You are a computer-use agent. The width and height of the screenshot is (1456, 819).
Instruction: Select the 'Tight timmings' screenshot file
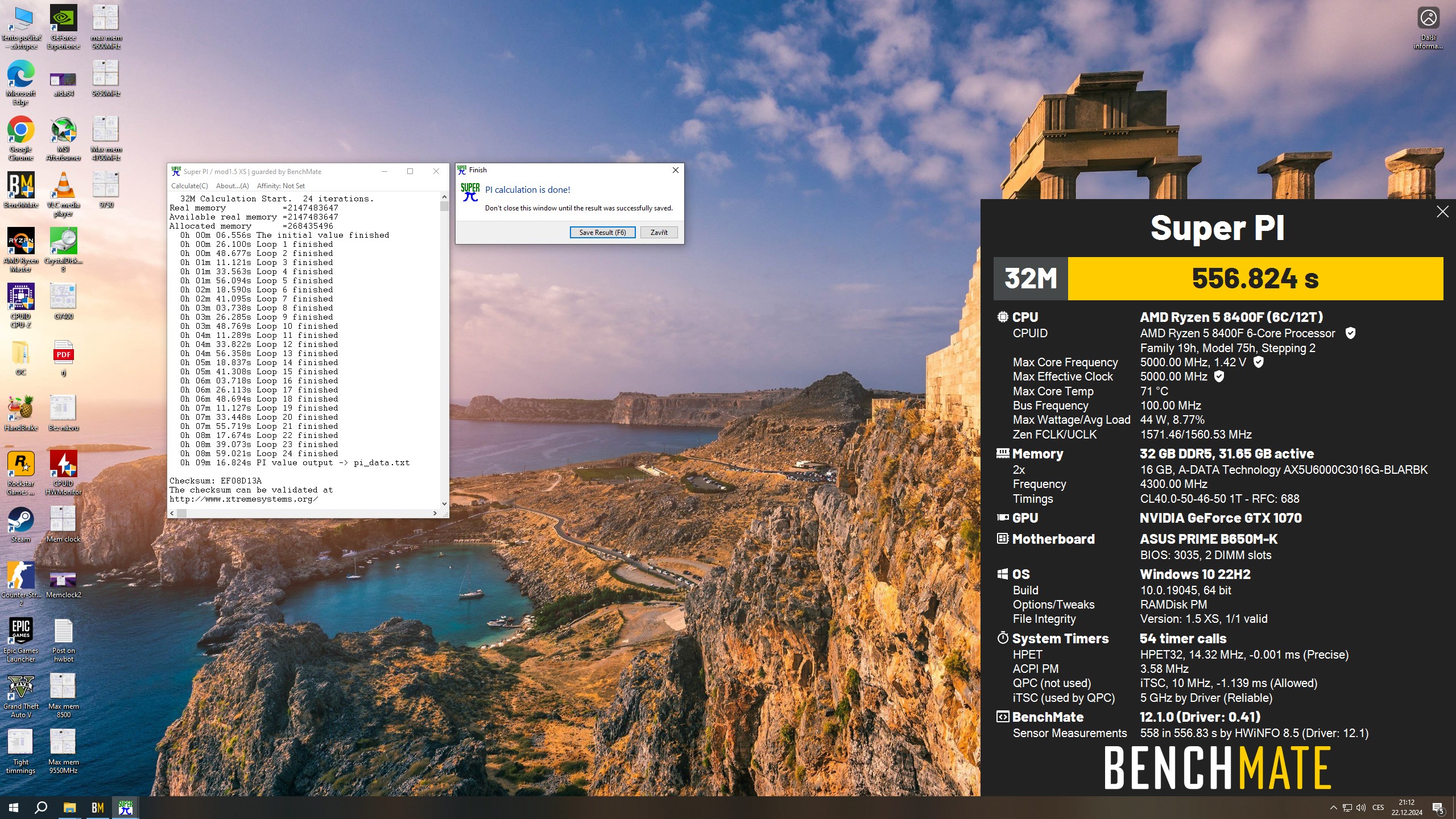[x=21, y=751]
